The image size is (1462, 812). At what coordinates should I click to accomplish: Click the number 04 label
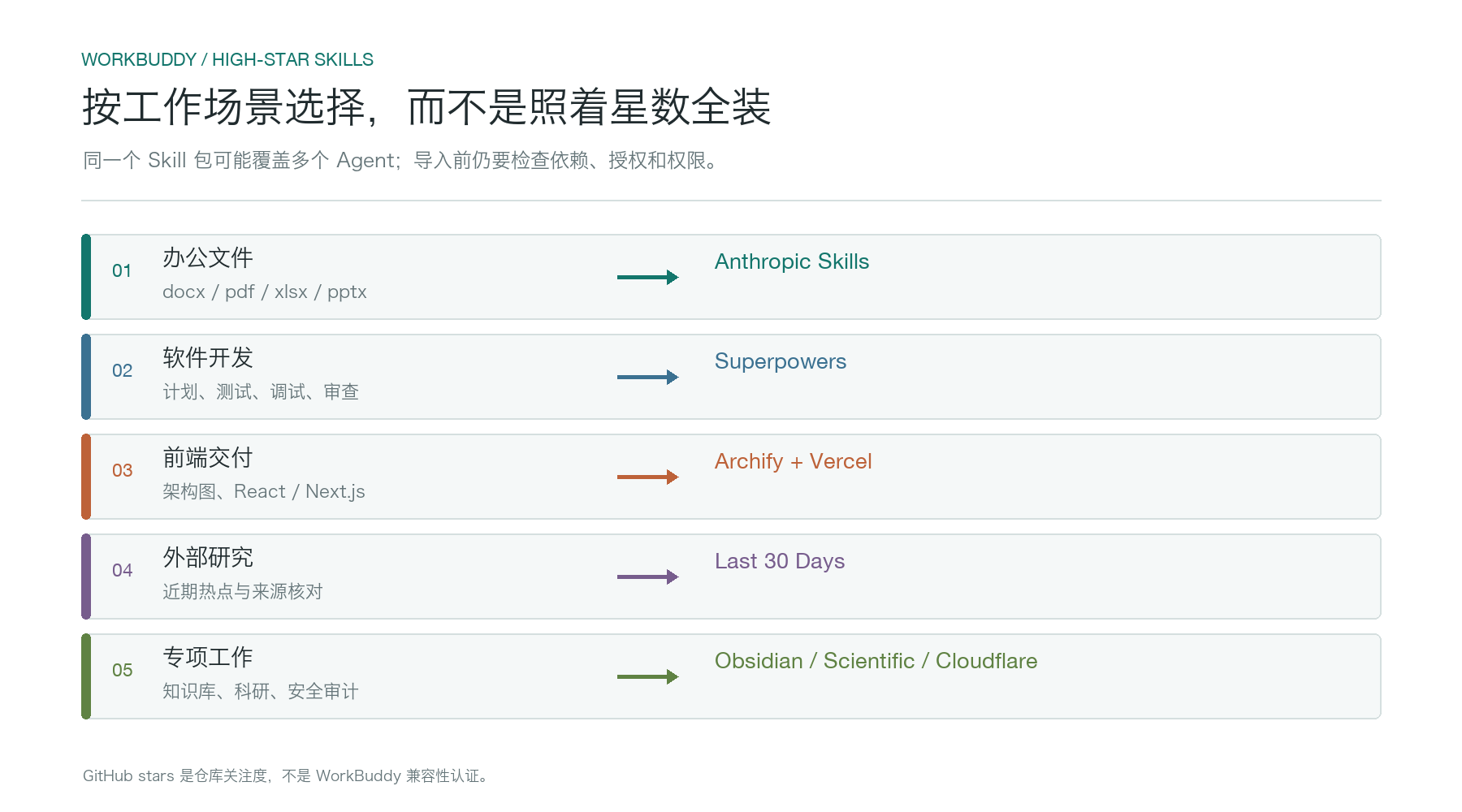(122, 570)
